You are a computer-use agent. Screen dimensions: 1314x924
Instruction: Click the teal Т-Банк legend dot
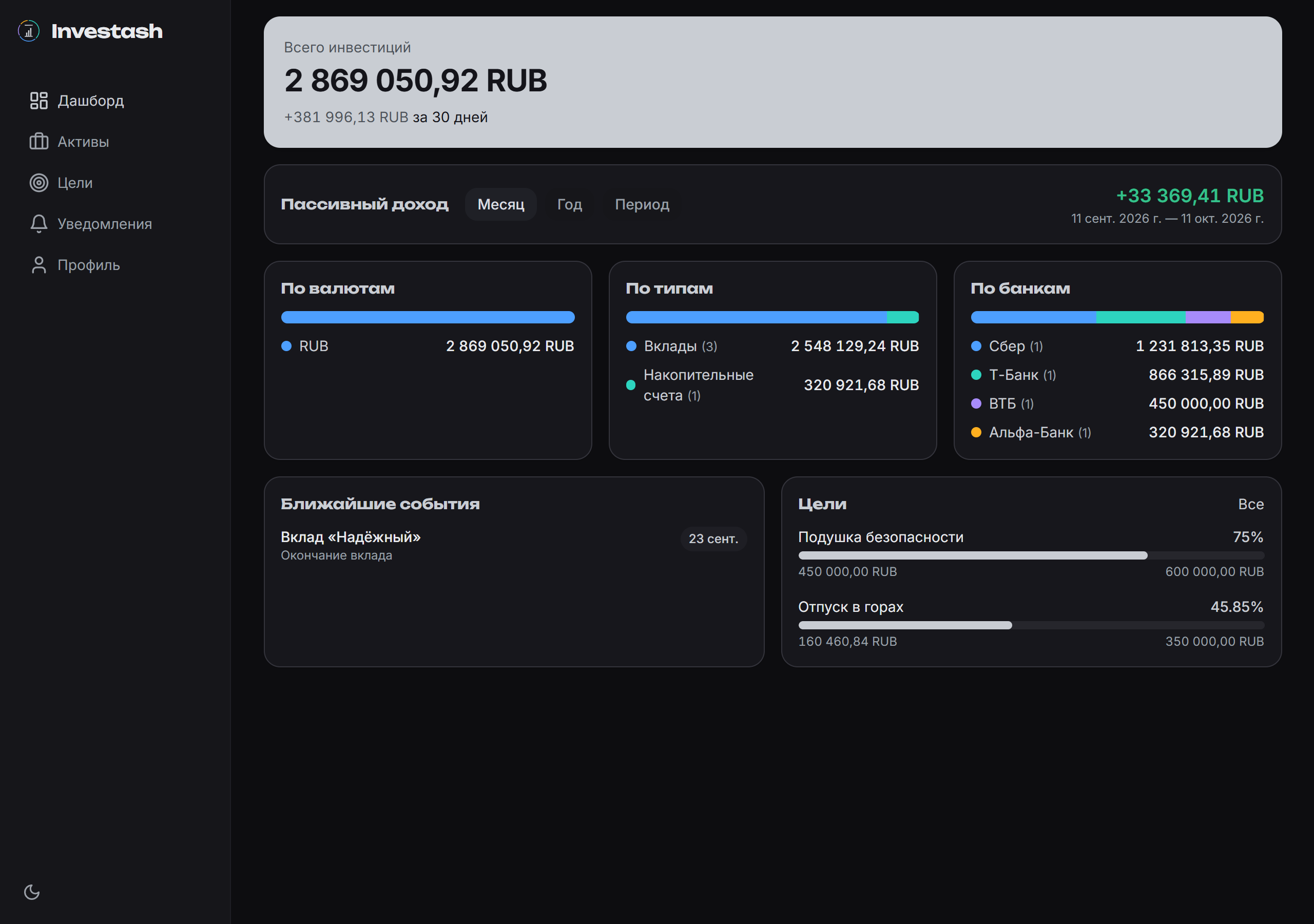[x=976, y=375]
